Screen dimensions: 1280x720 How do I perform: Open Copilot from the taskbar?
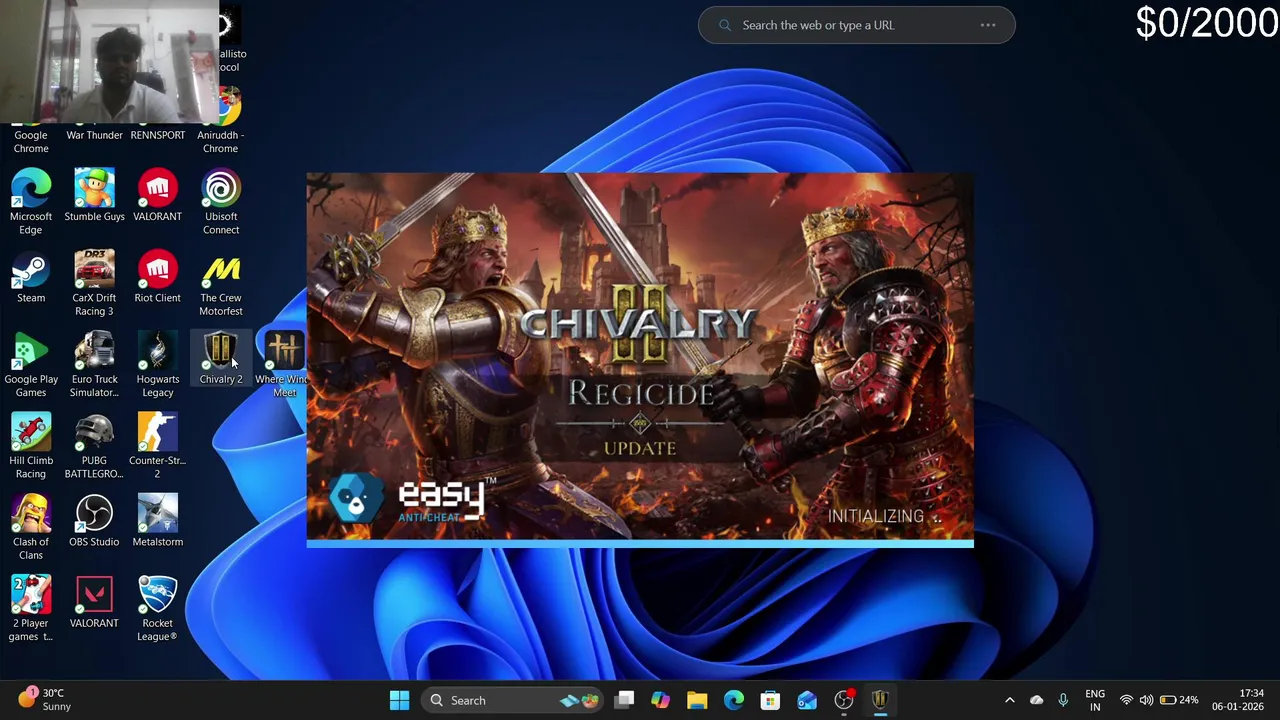click(660, 700)
